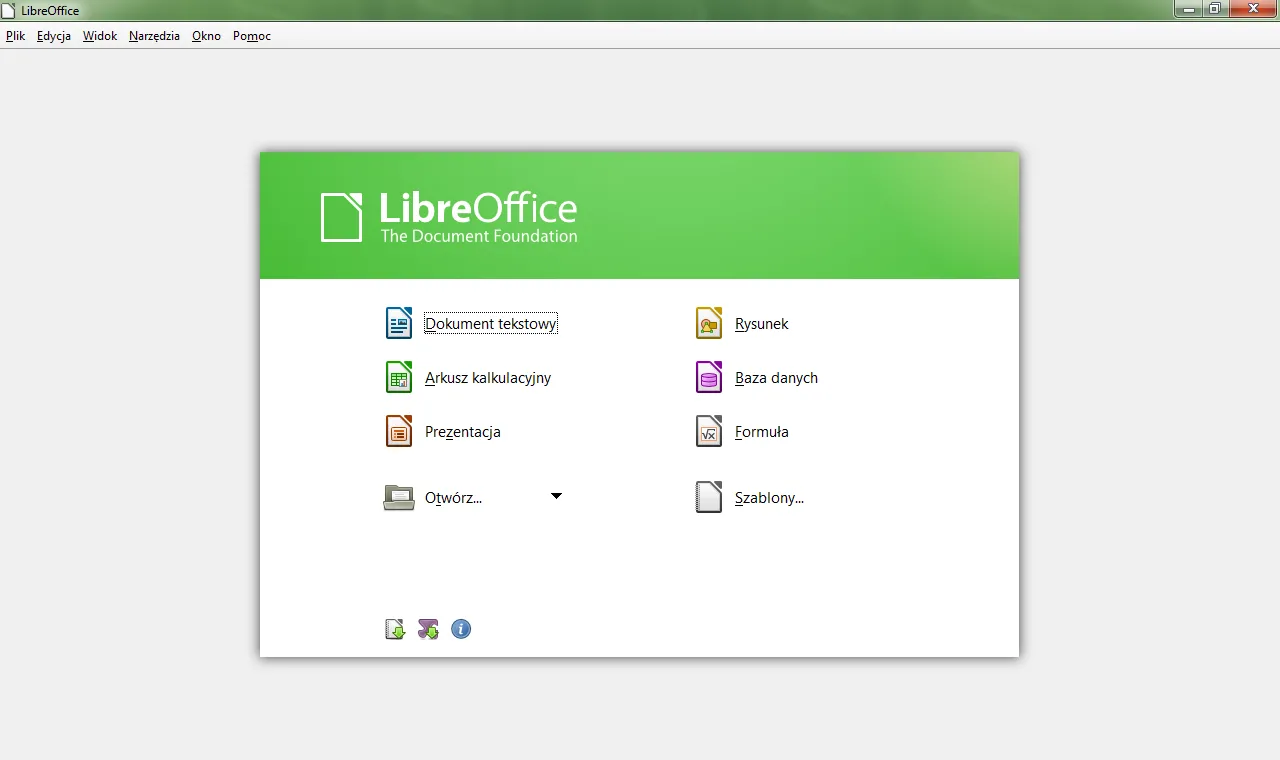This screenshot has width=1280, height=760.
Task: Expand the recent documents arrow beside Otwórz
Action: click(557, 496)
